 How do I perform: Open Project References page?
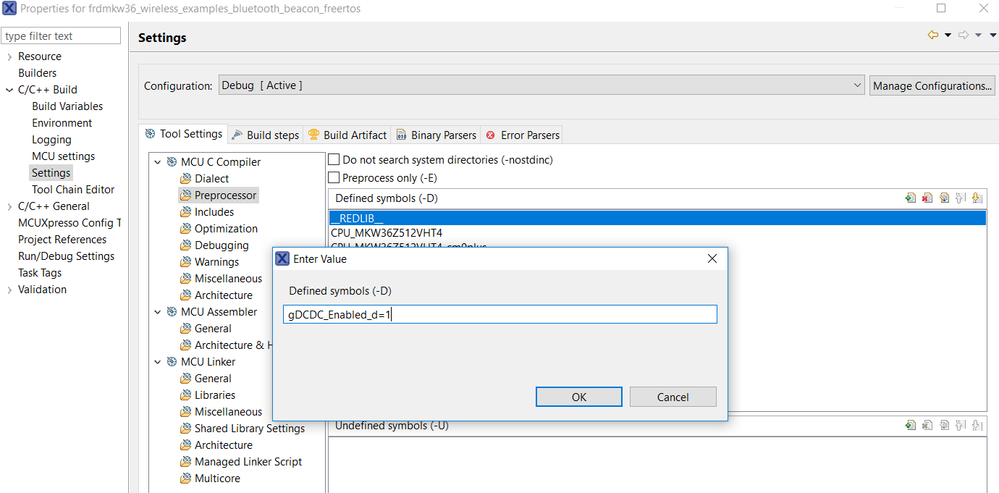point(62,239)
